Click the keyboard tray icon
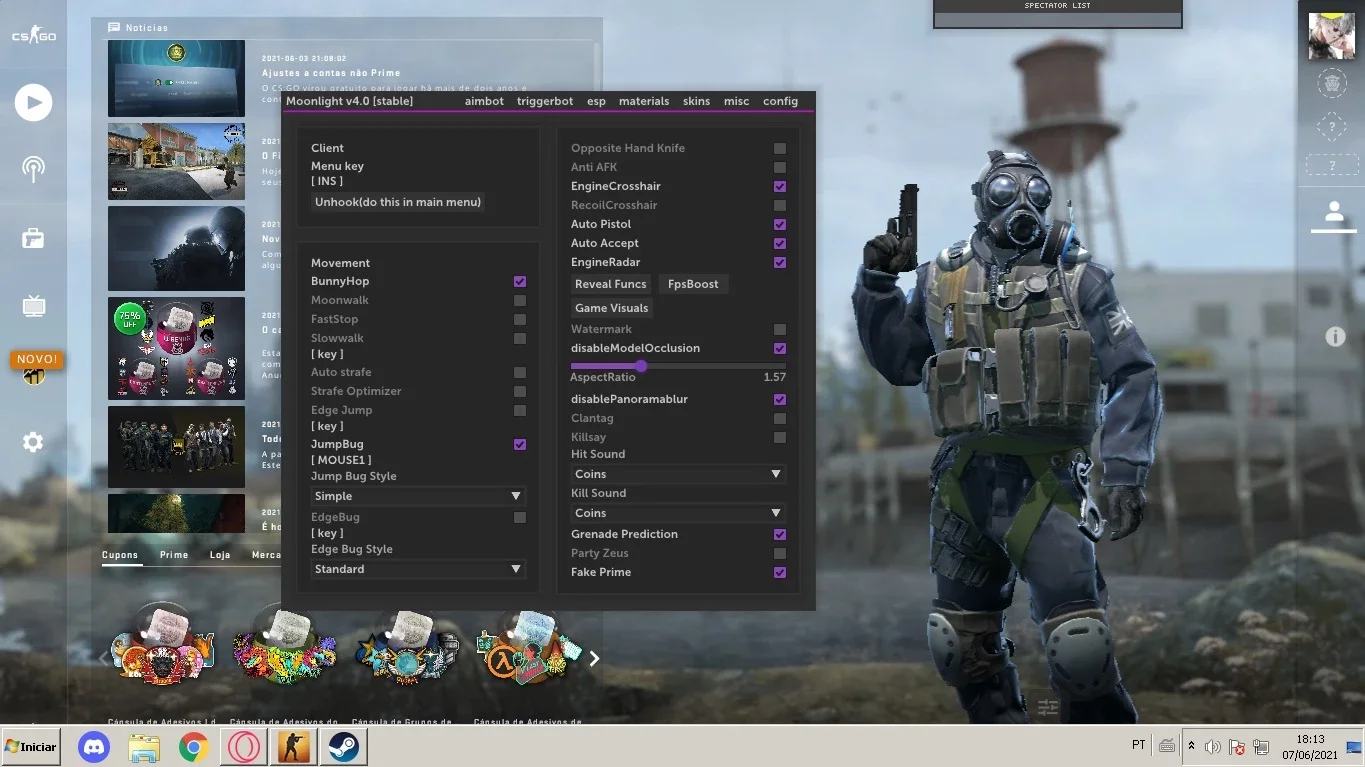The width and height of the screenshot is (1365, 767). point(1167,746)
